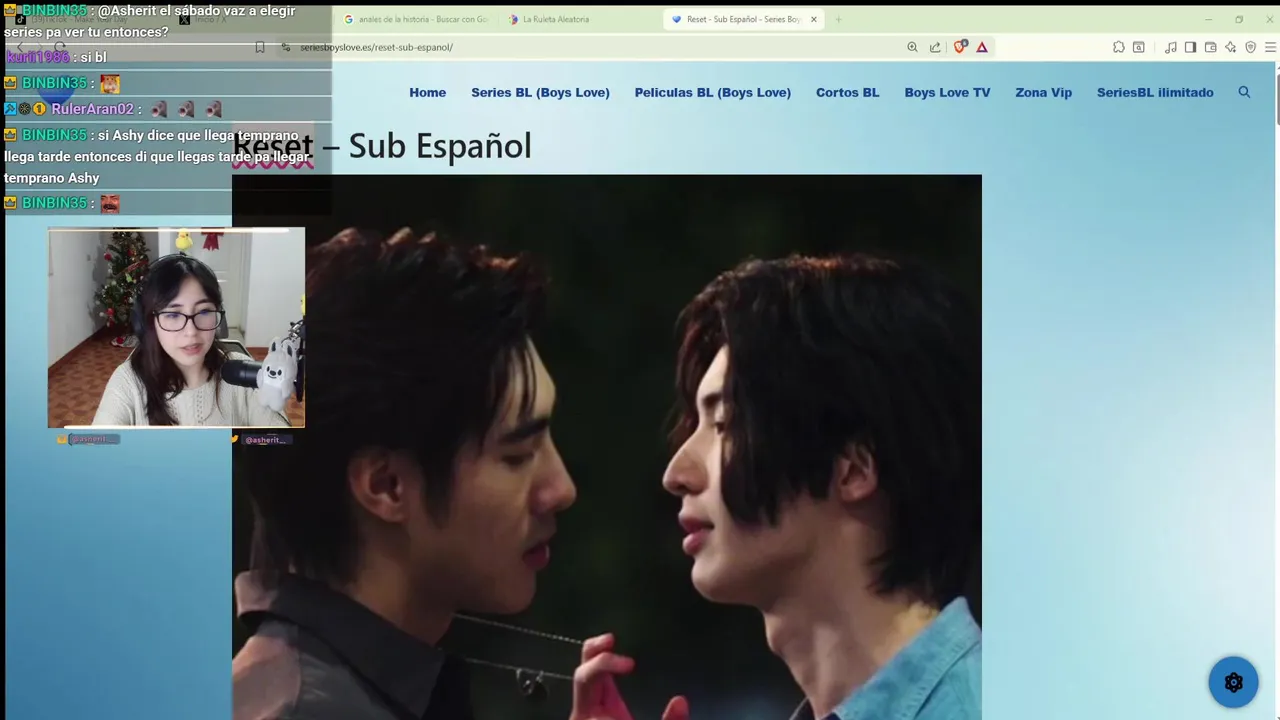
Task: Open the Leo AI sparkle icon
Action: (x=1230, y=47)
